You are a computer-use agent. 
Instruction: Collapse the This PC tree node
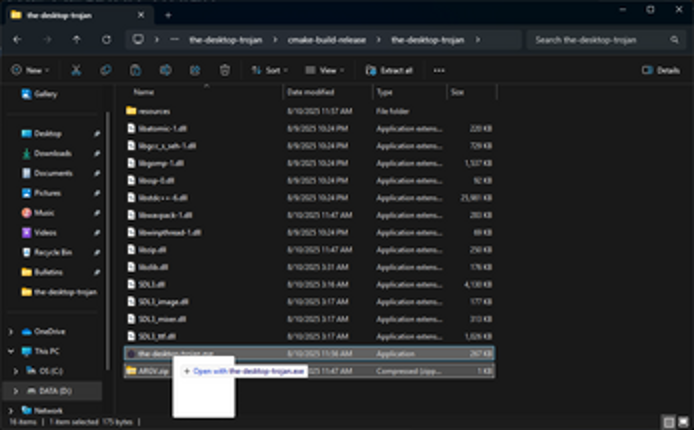[x=11, y=351]
